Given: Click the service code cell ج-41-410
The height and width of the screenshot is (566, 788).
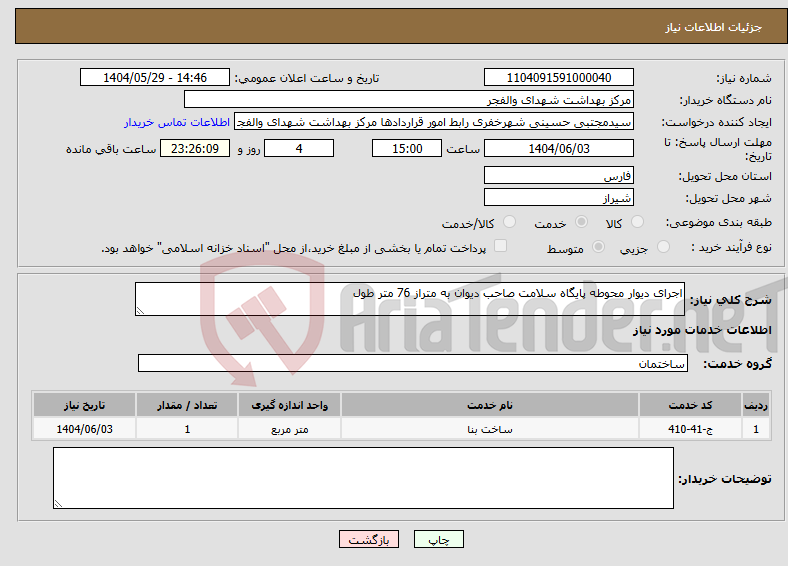Looking at the screenshot, I should click(x=691, y=429).
